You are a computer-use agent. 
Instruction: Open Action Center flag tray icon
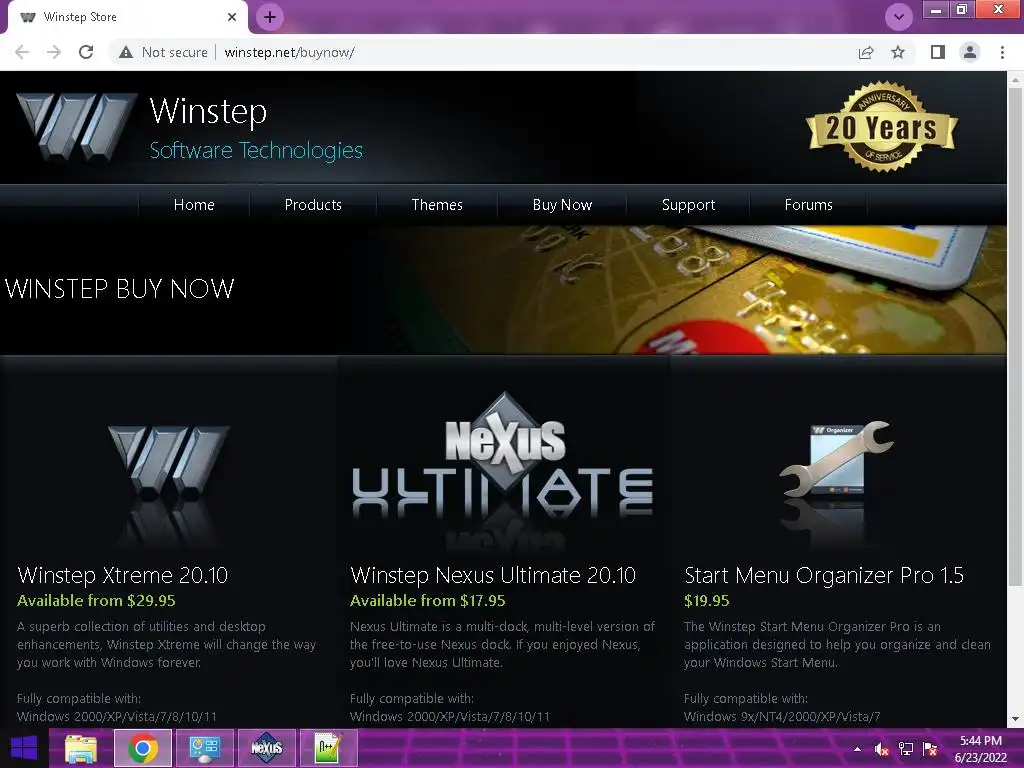tap(930, 749)
